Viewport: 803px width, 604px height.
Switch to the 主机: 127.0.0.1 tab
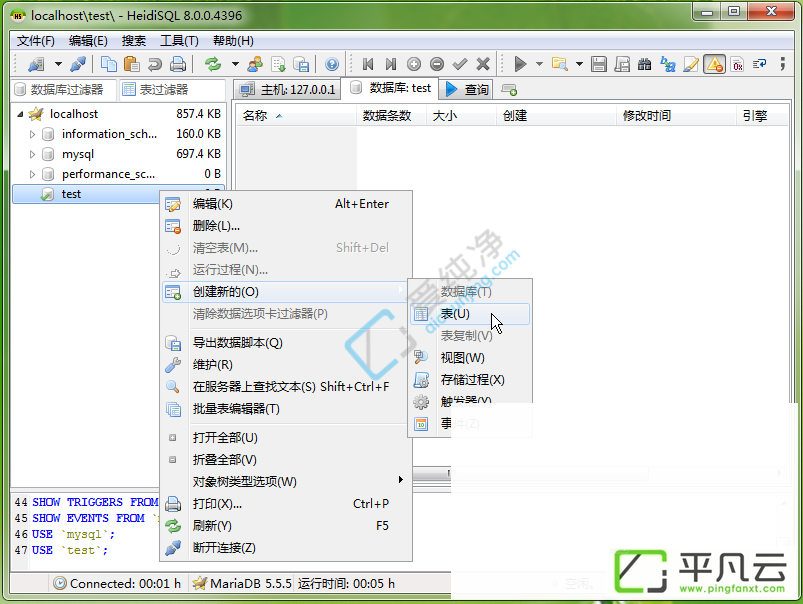[x=288, y=90]
